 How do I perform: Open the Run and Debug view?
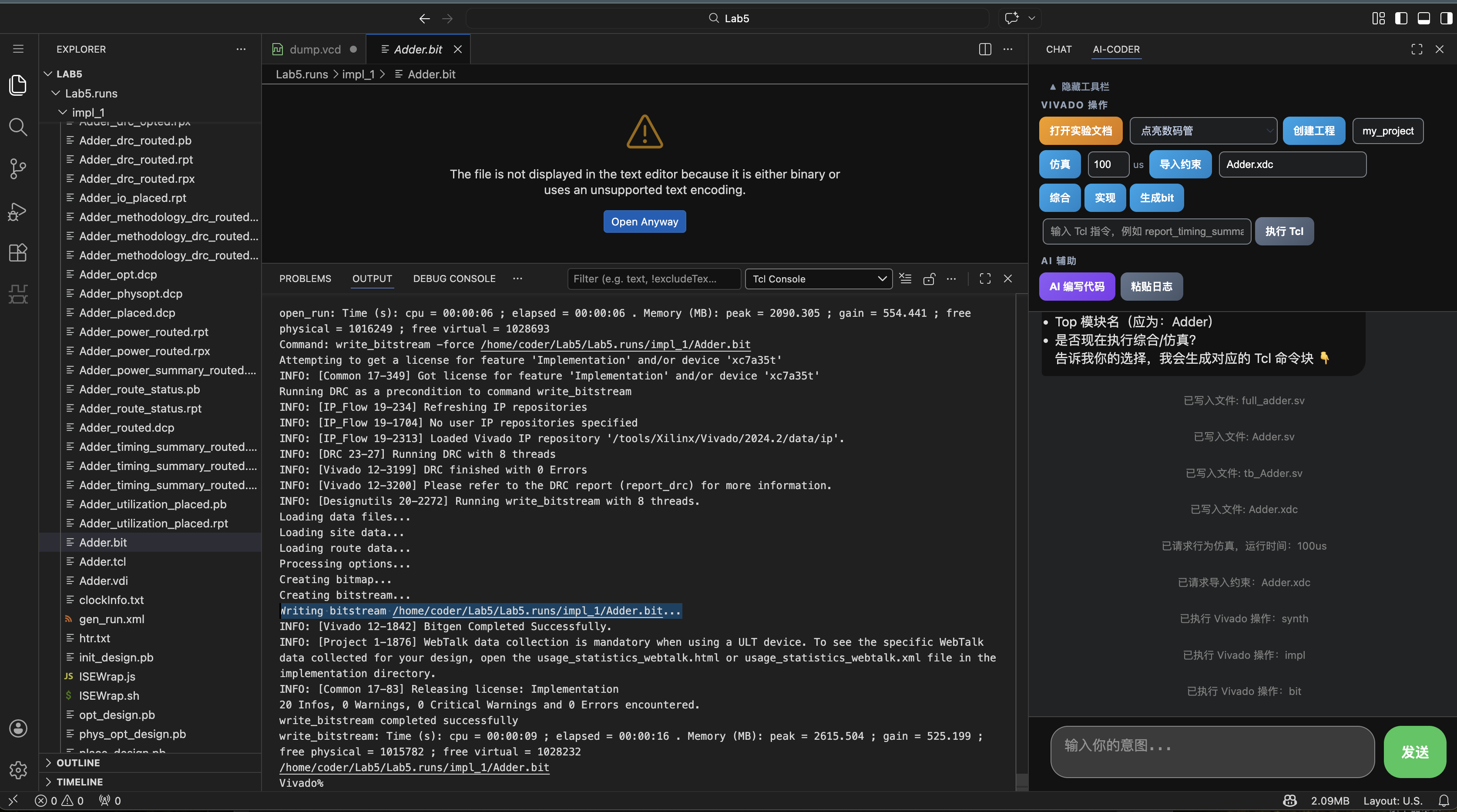pyautogui.click(x=17, y=211)
